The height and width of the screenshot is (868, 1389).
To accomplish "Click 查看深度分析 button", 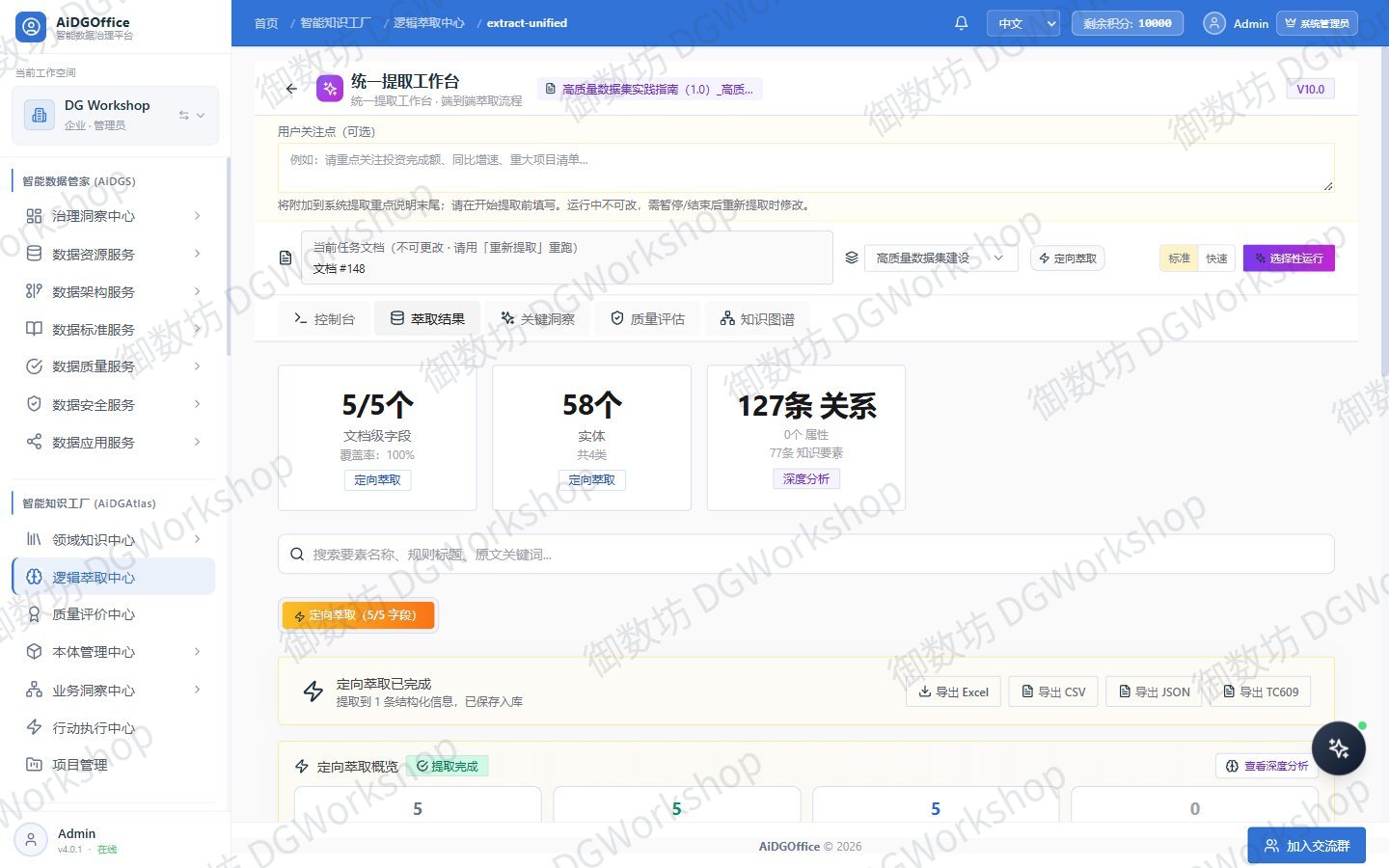I will click(1266, 766).
